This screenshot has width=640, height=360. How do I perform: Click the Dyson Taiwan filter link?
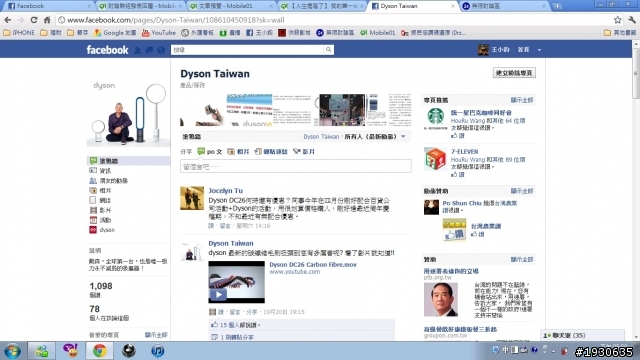pyautogui.click(x=321, y=137)
